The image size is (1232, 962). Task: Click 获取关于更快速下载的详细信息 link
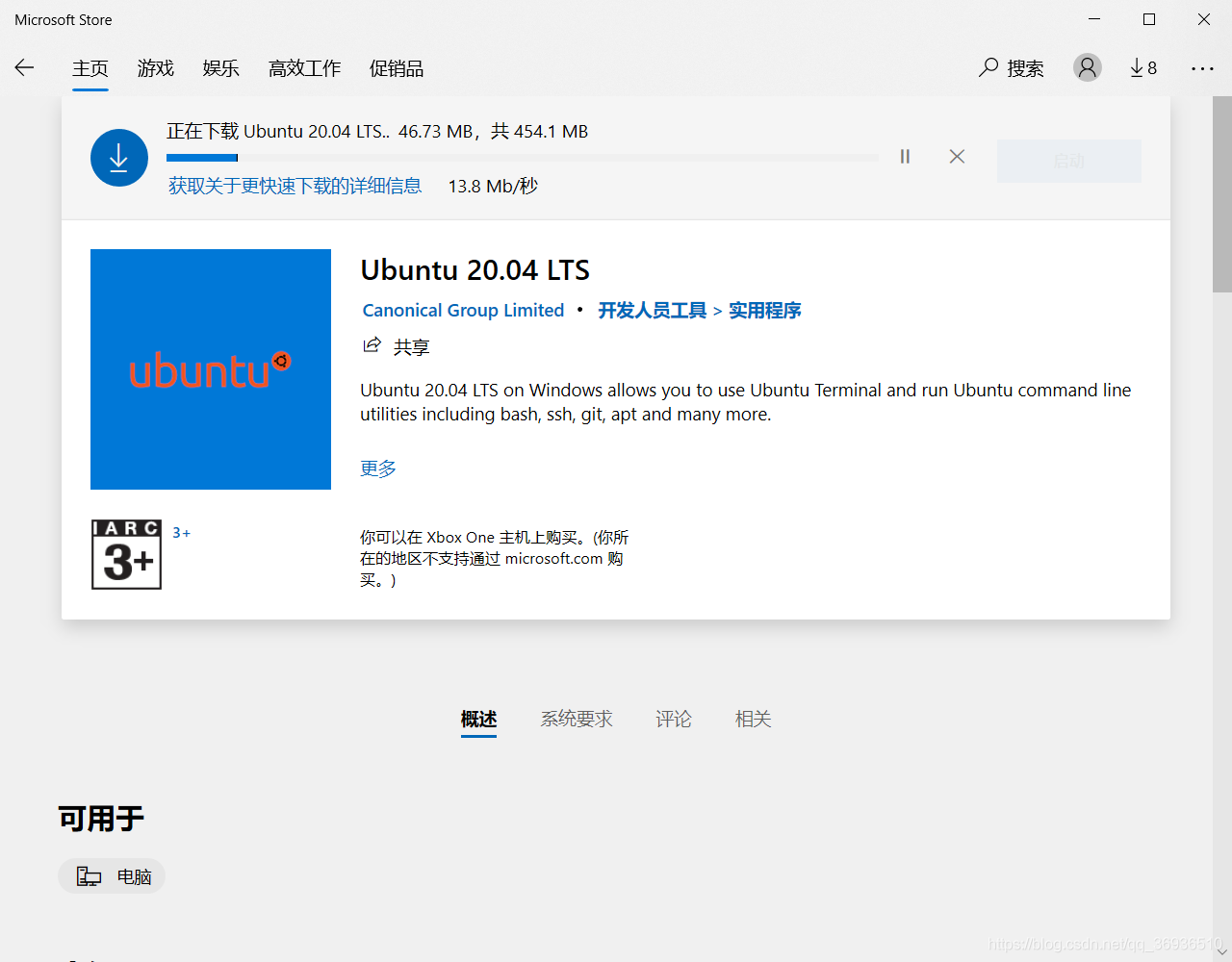point(295,186)
